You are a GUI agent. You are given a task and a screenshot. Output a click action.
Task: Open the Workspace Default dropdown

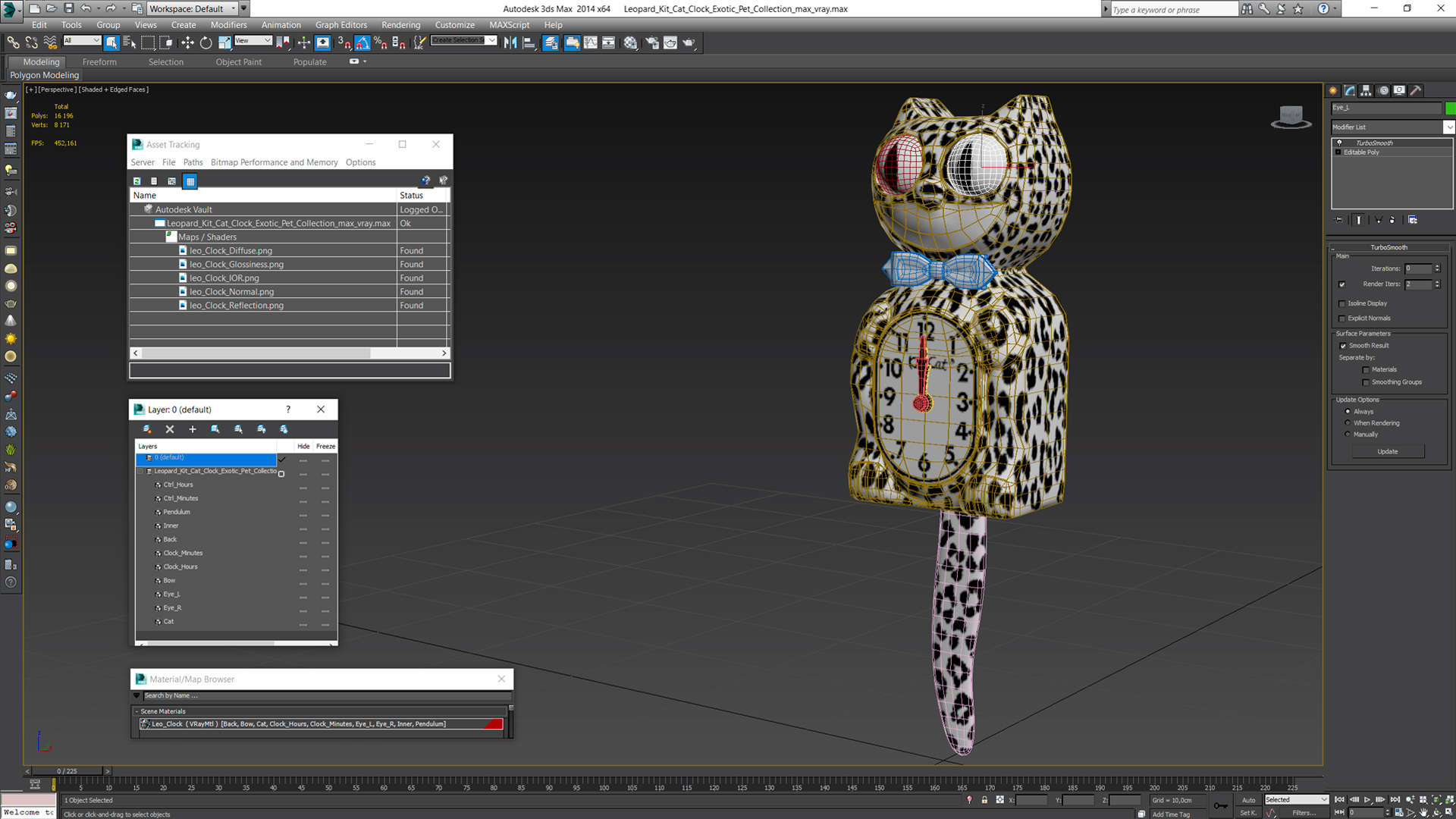pyautogui.click(x=192, y=8)
